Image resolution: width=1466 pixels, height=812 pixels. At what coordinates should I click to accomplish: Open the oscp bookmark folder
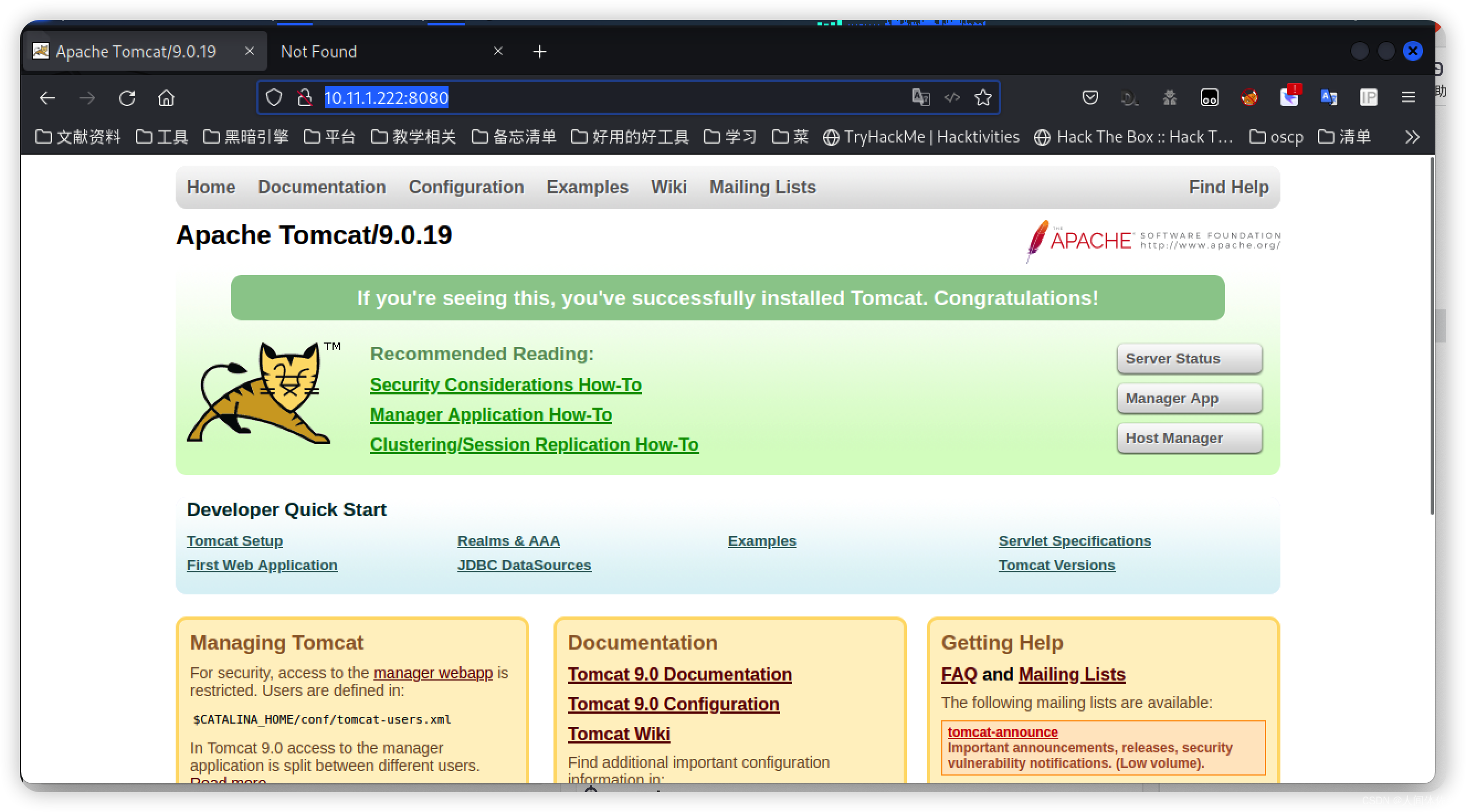coord(1276,137)
